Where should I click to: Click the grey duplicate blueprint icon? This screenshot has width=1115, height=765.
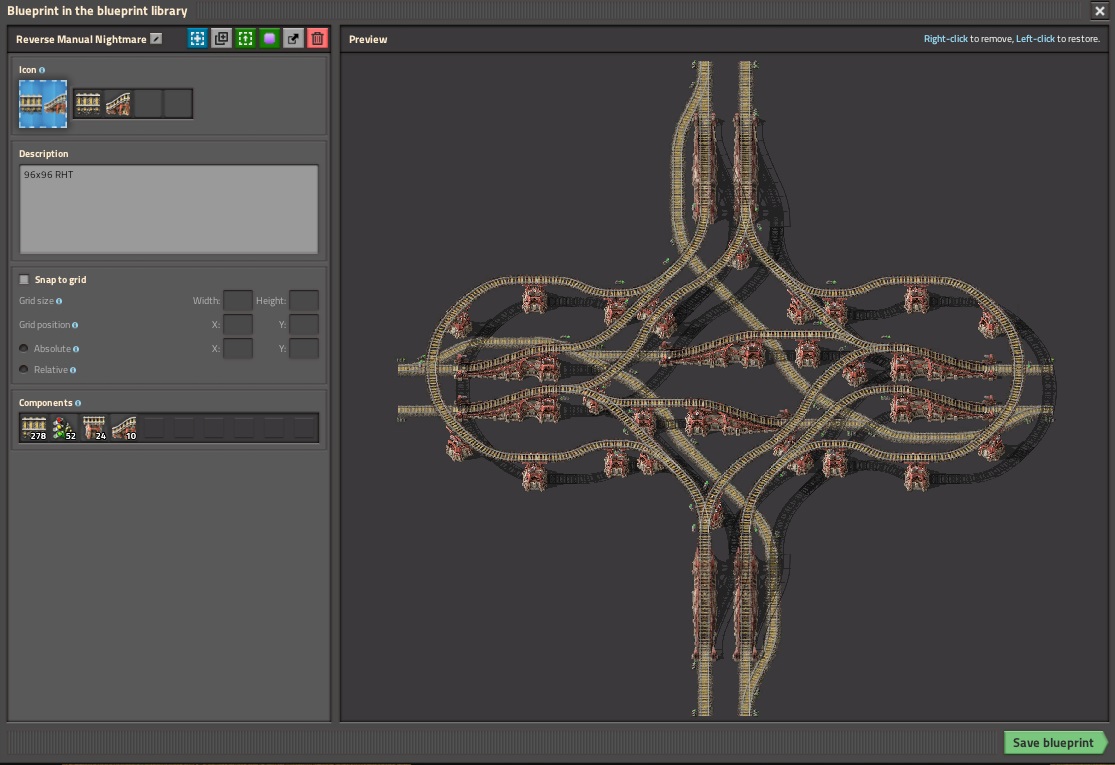coord(221,39)
